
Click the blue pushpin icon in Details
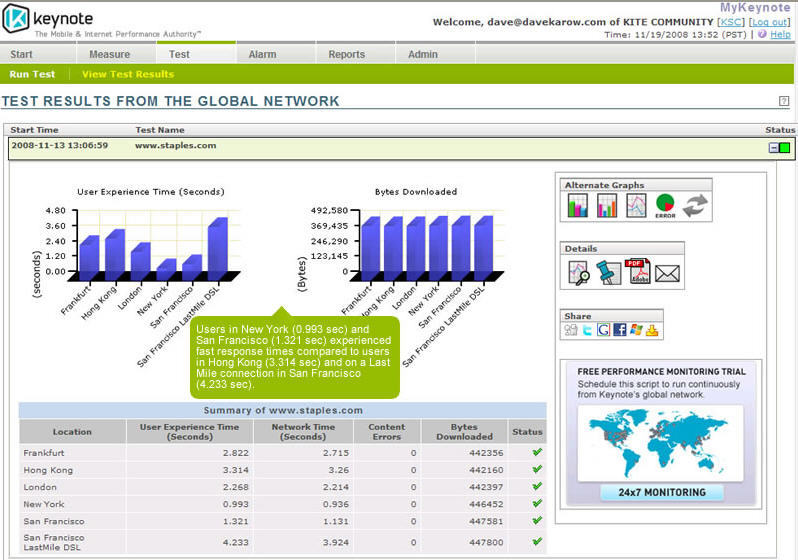coord(608,272)
